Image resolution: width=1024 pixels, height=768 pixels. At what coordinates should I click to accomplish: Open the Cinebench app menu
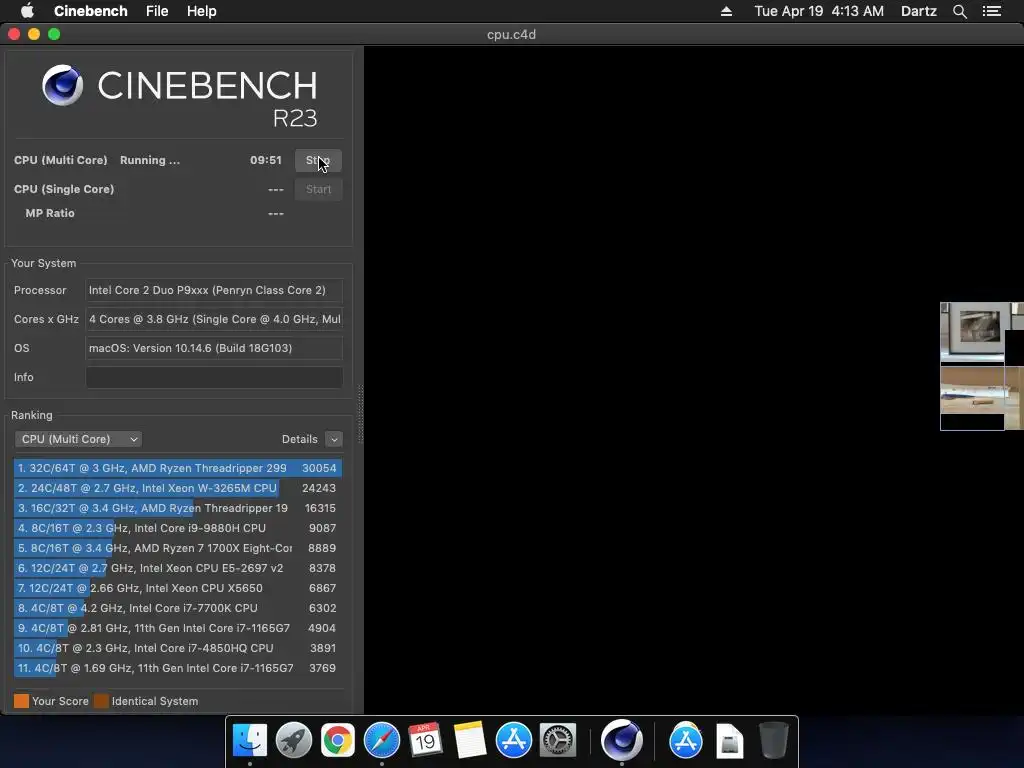pyautogui.click(x=90, y=11)
